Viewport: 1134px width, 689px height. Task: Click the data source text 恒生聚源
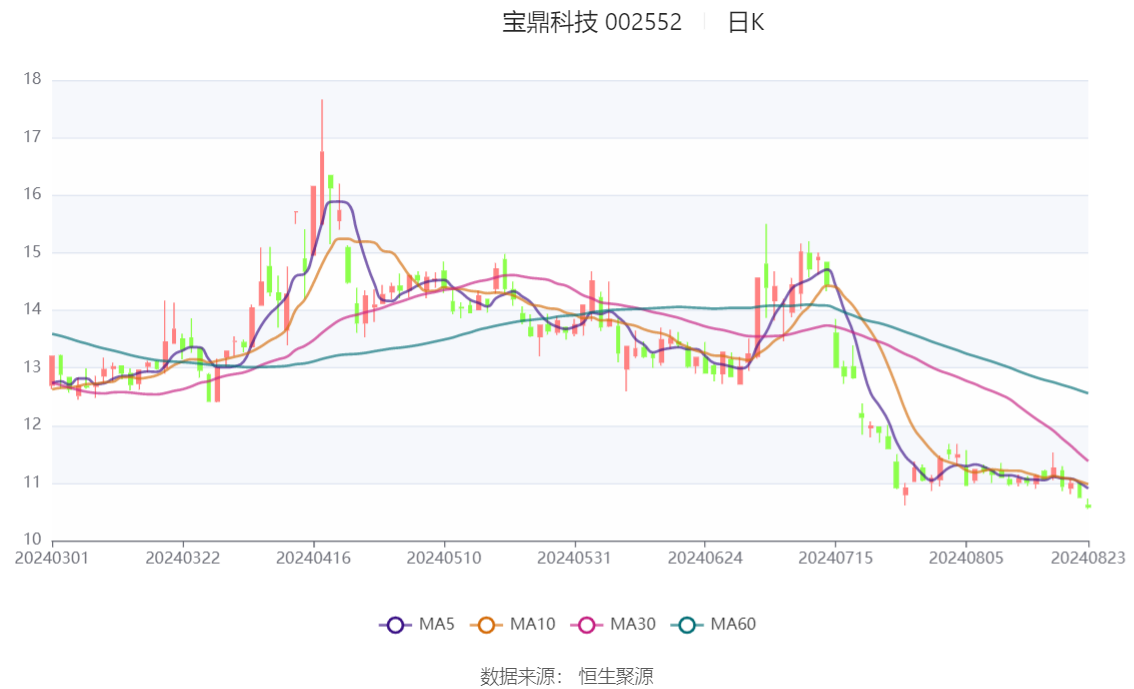click(615, 677)
